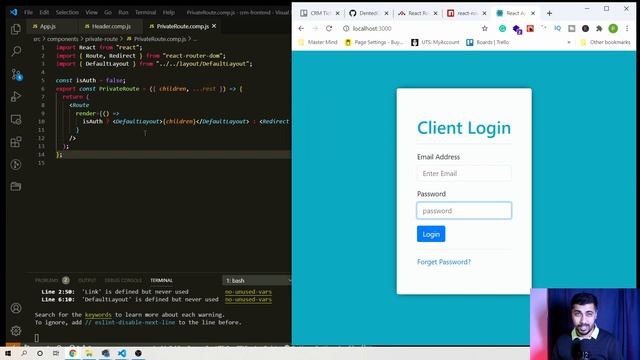Open the Chrome extensions puzzle icon
640x360 pixels.
pyautogui.click(x=599, y=29)
